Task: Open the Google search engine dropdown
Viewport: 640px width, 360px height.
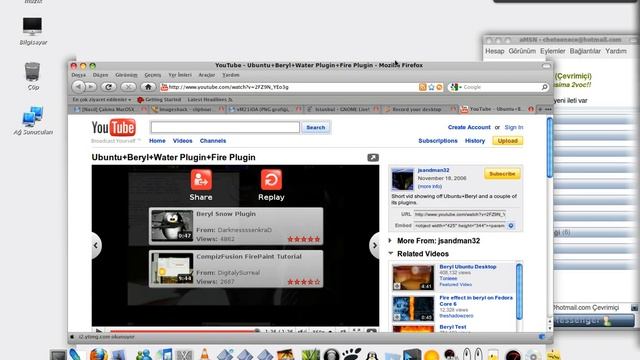Action: coord(456,87)
